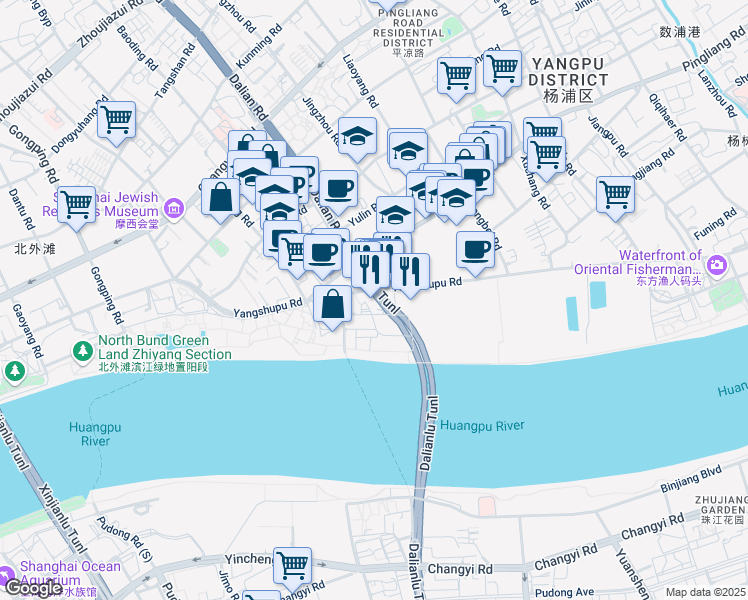The image size is (748, 600).
Task: Click the Huangpu River label in center
Action: tap(482, 425)
